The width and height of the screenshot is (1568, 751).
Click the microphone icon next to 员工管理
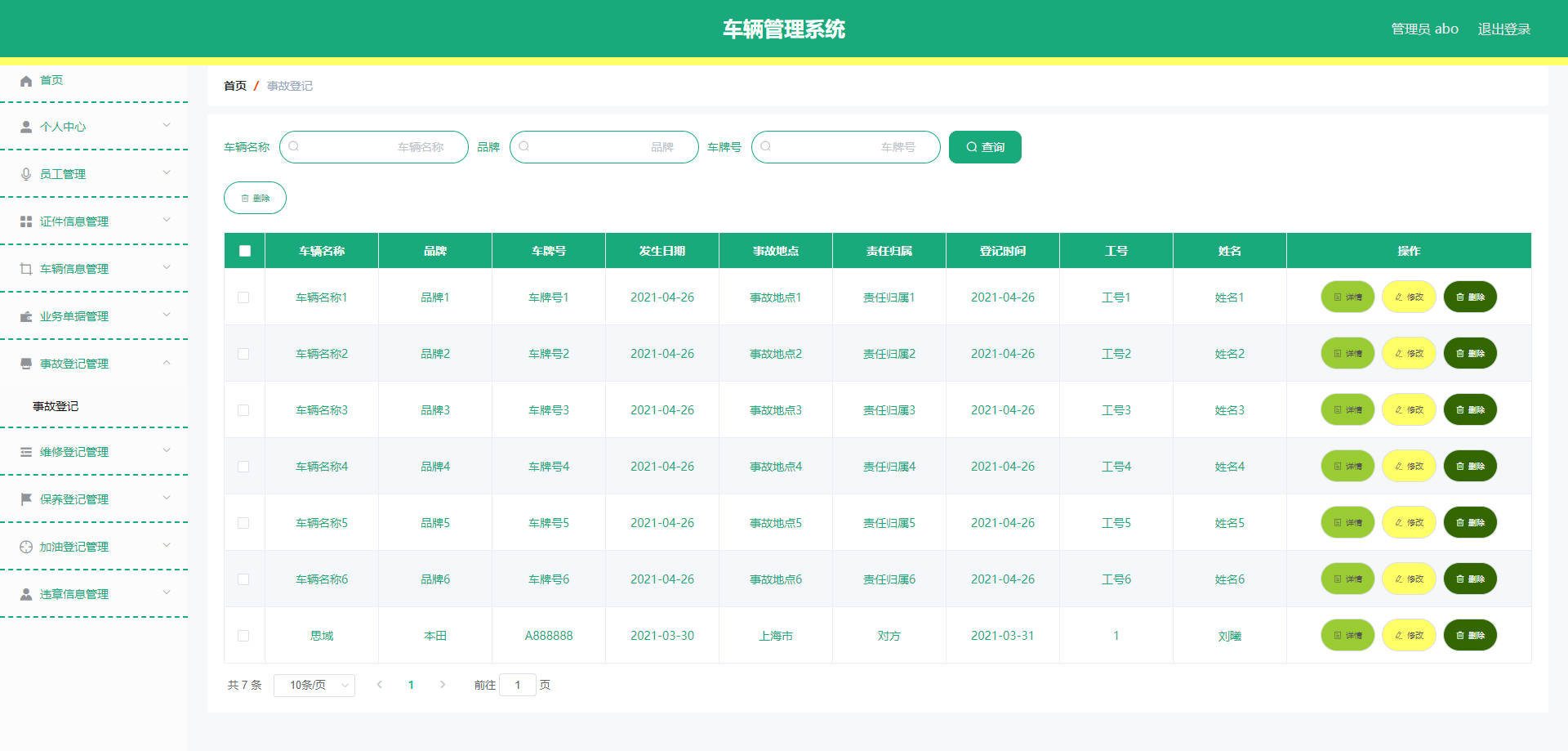tap(26, 175)
